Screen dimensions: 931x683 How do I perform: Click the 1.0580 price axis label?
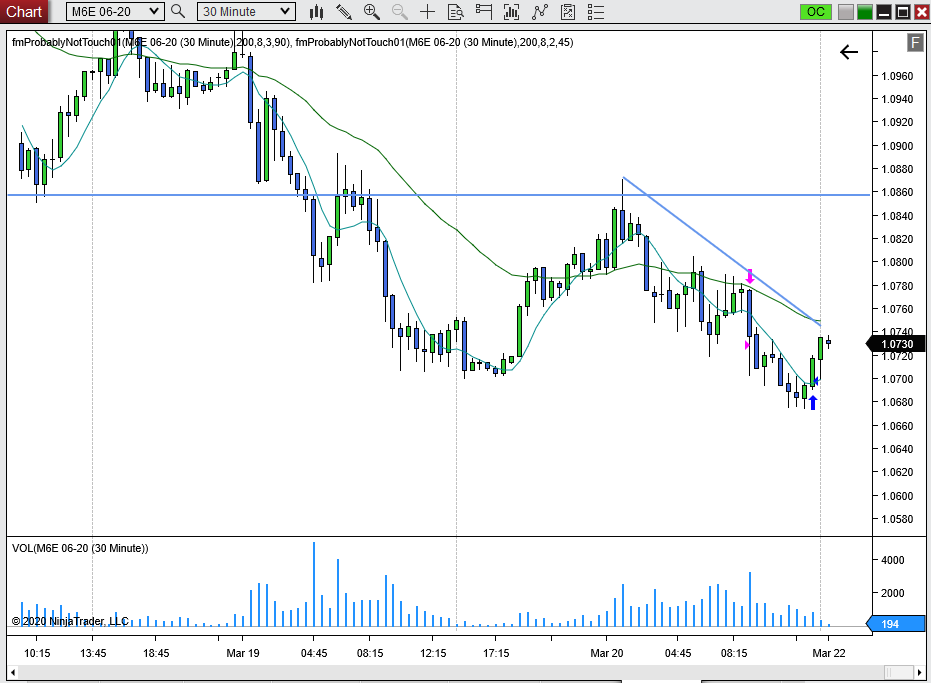897,519
